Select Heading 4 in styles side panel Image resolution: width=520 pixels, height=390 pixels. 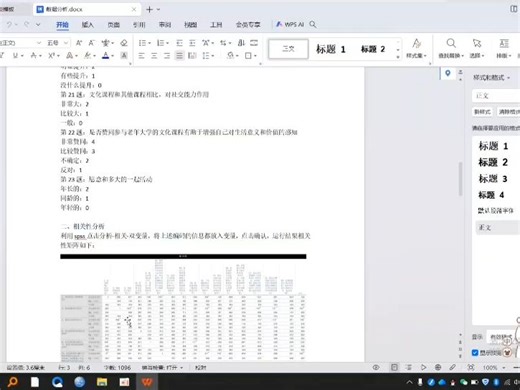491,195
